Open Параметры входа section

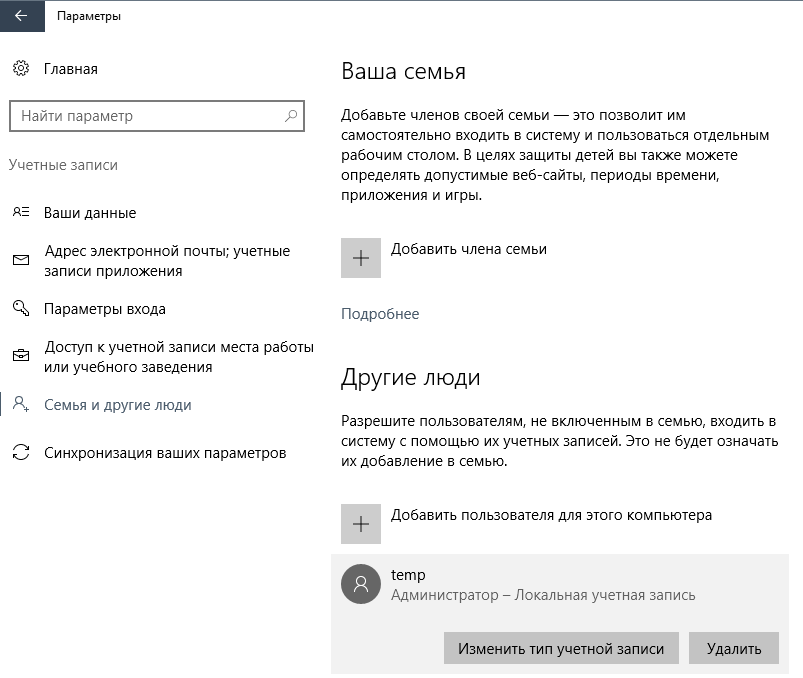(105, 309)
